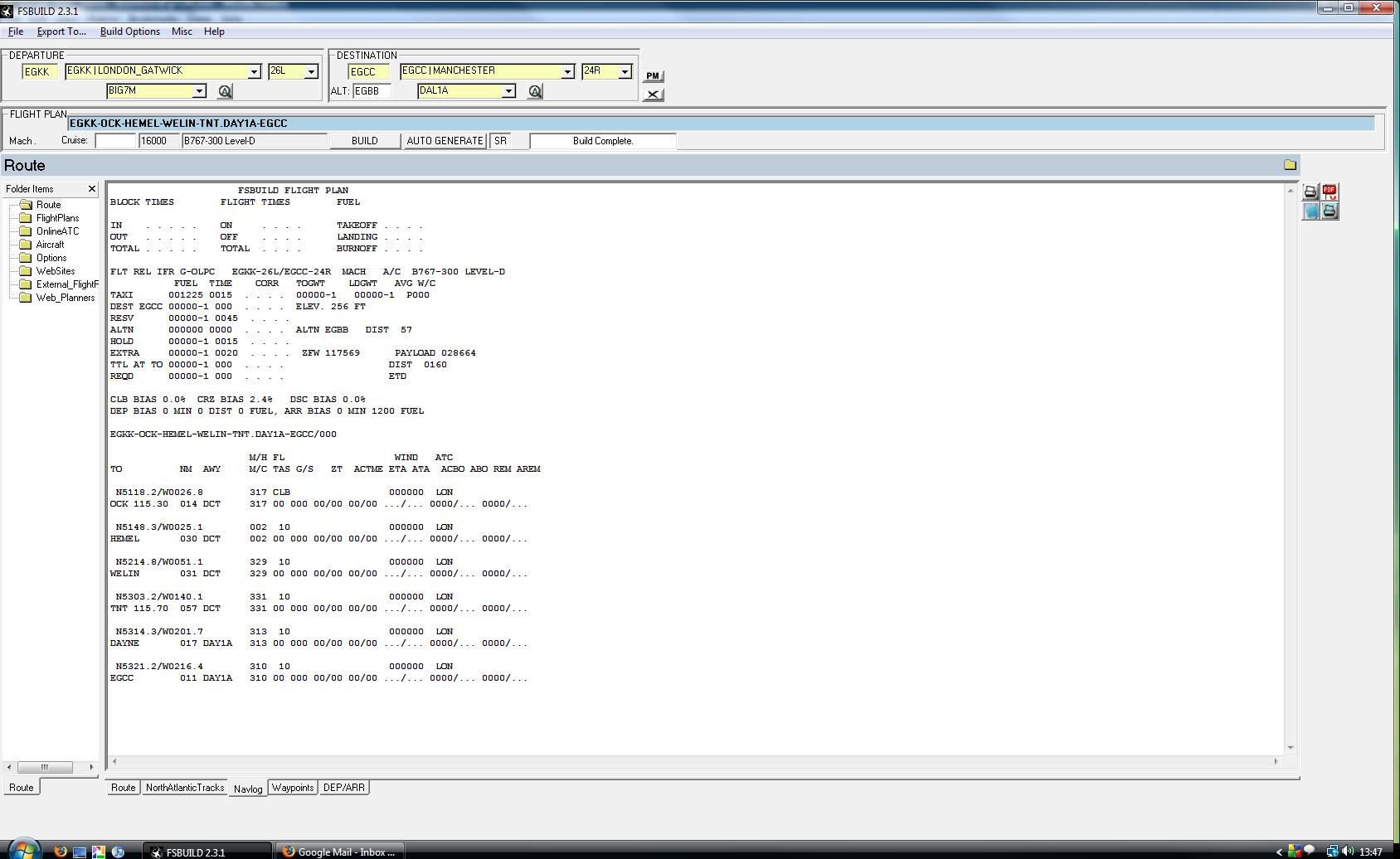The image size is (1400, 859).
Task: Click the AUTO GENERATE button
Action: point(445,141)
